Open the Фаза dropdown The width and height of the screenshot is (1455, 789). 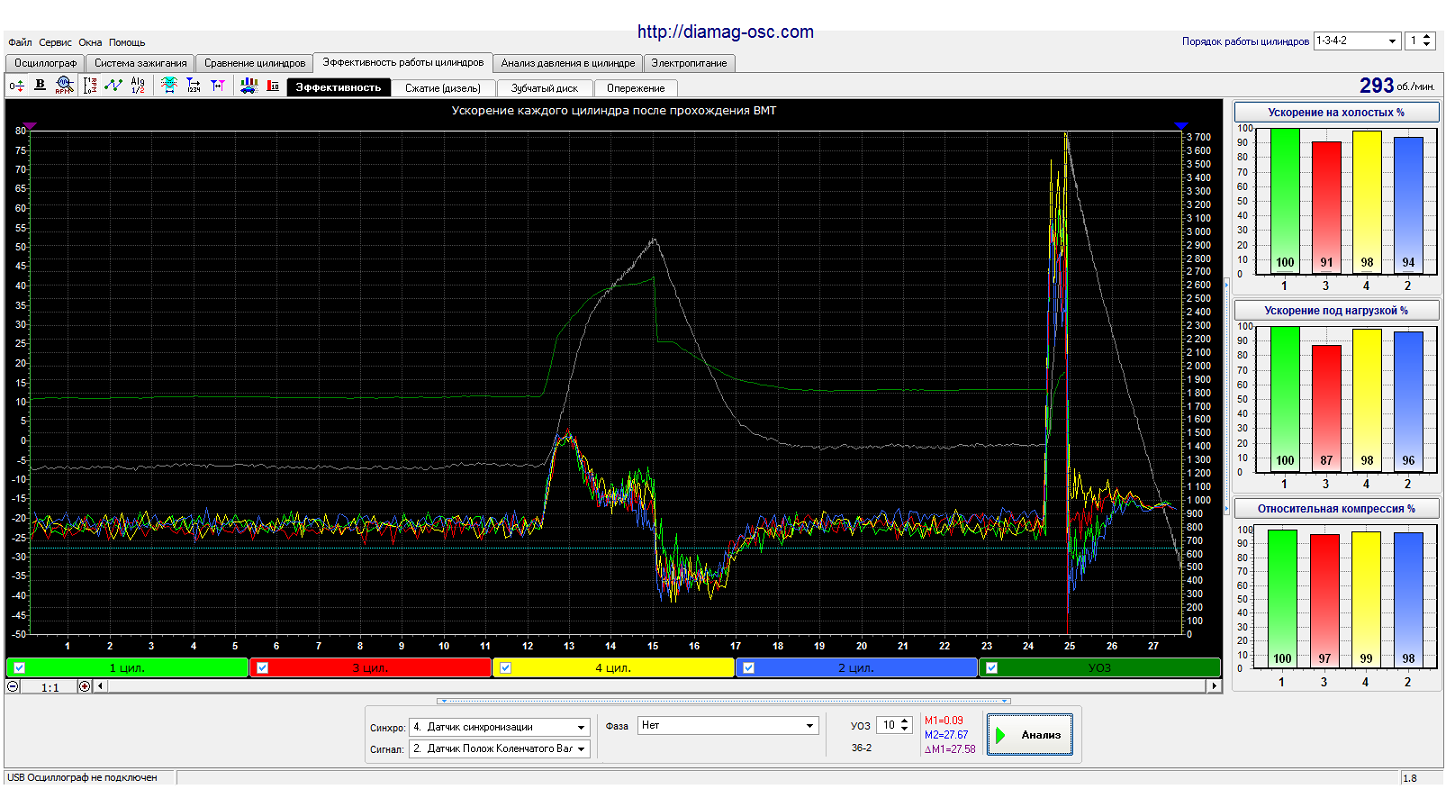[x=810, y=726]
